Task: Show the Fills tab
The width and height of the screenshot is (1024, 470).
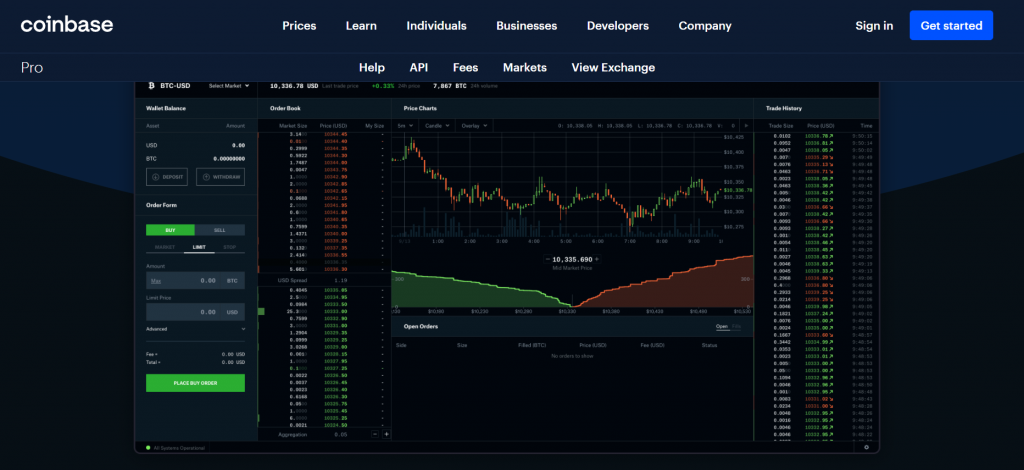Action: pyautogui.click(x=737, y=326)
